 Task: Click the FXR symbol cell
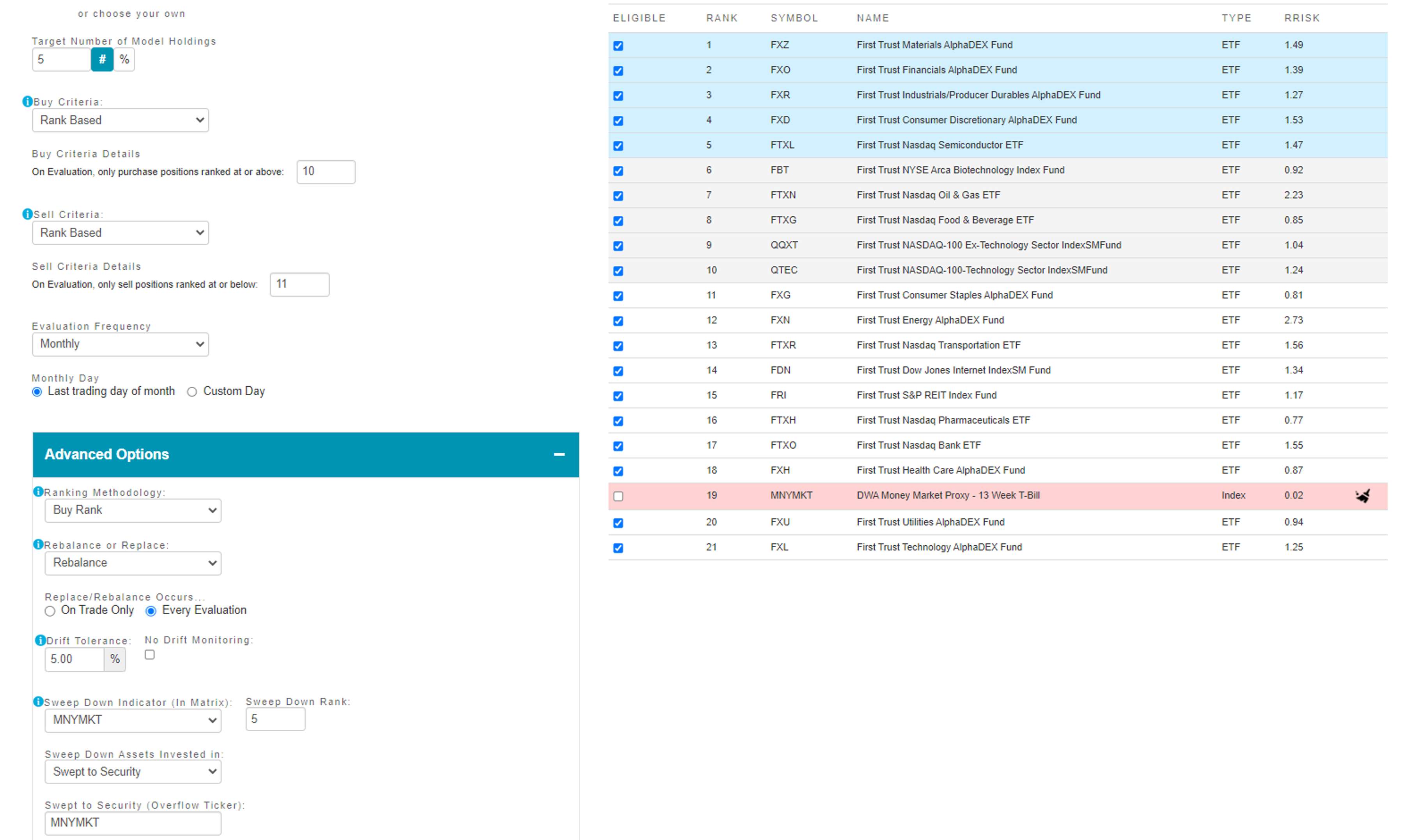(x=780, y=95)
